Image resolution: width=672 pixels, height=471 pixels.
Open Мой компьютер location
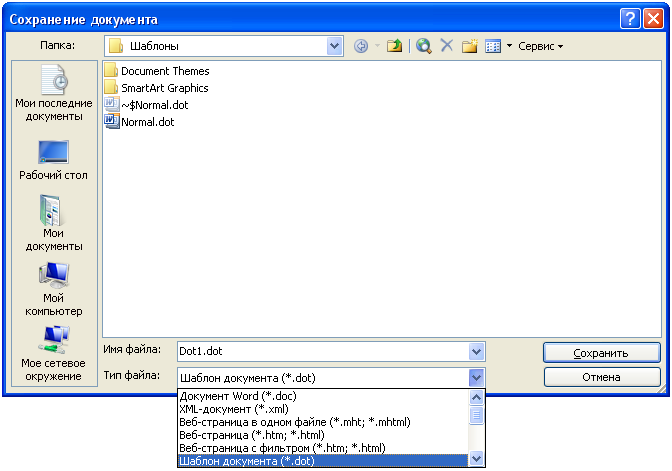click(54, 289)
